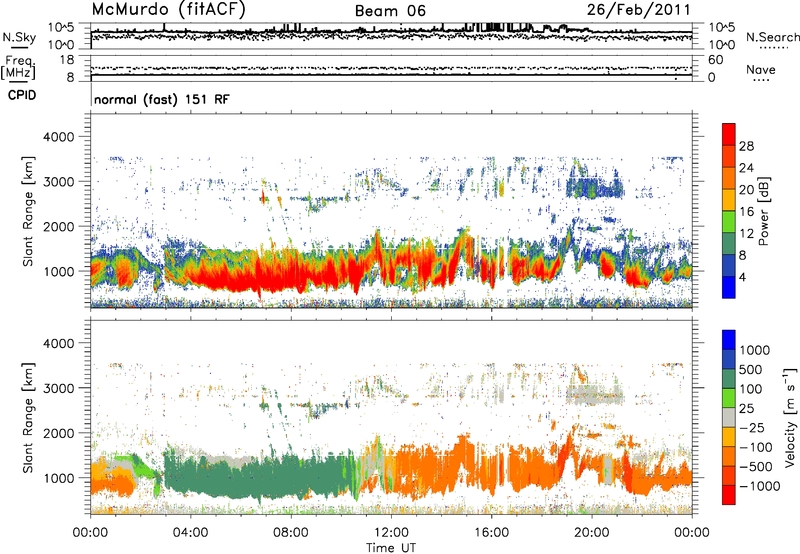Click the '16' tick on Power colorbar
Screen dimensions: 800x554
(x=746, y=212)
